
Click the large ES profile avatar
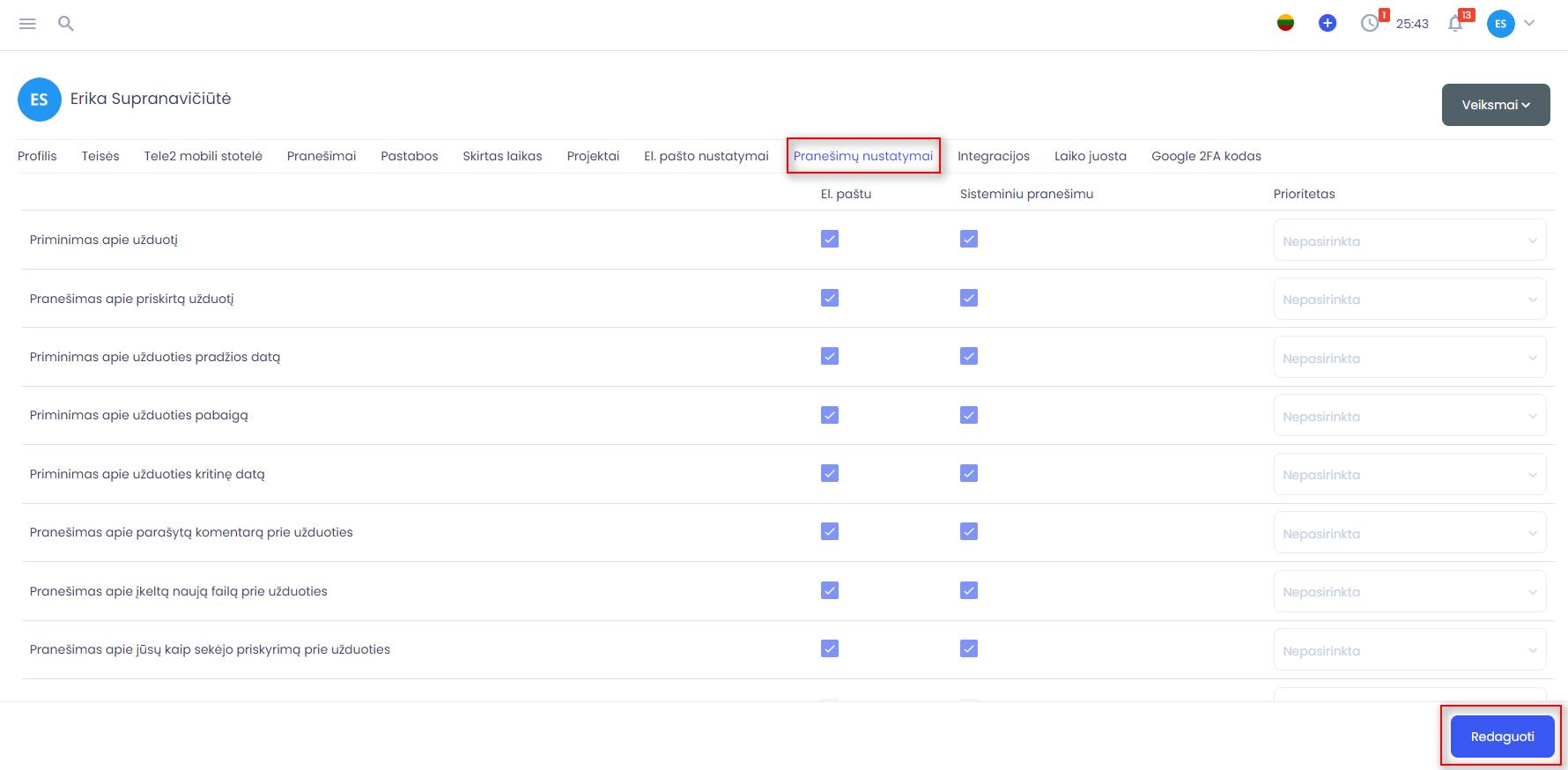39,100
